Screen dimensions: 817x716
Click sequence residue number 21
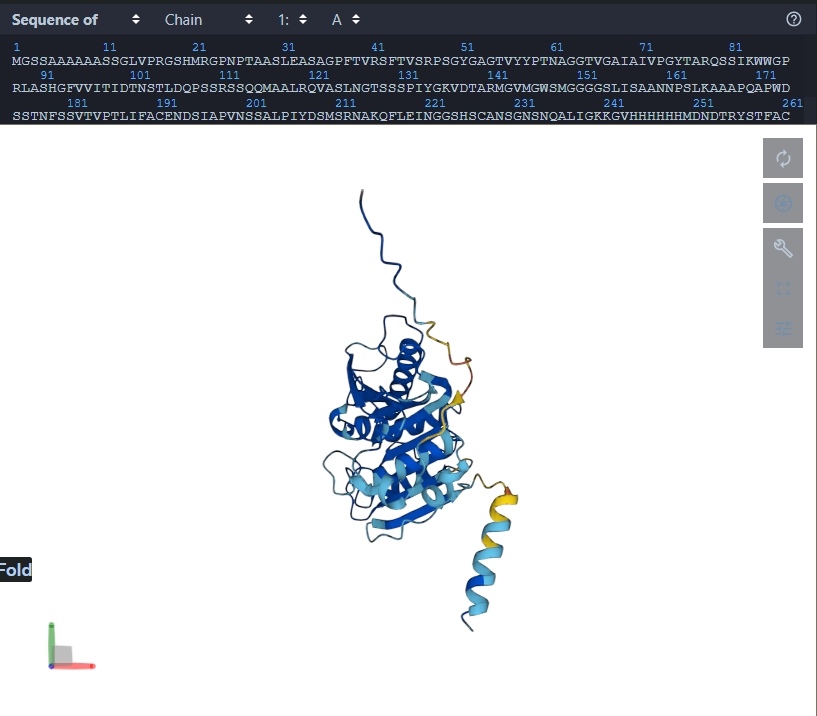point(199,47)
